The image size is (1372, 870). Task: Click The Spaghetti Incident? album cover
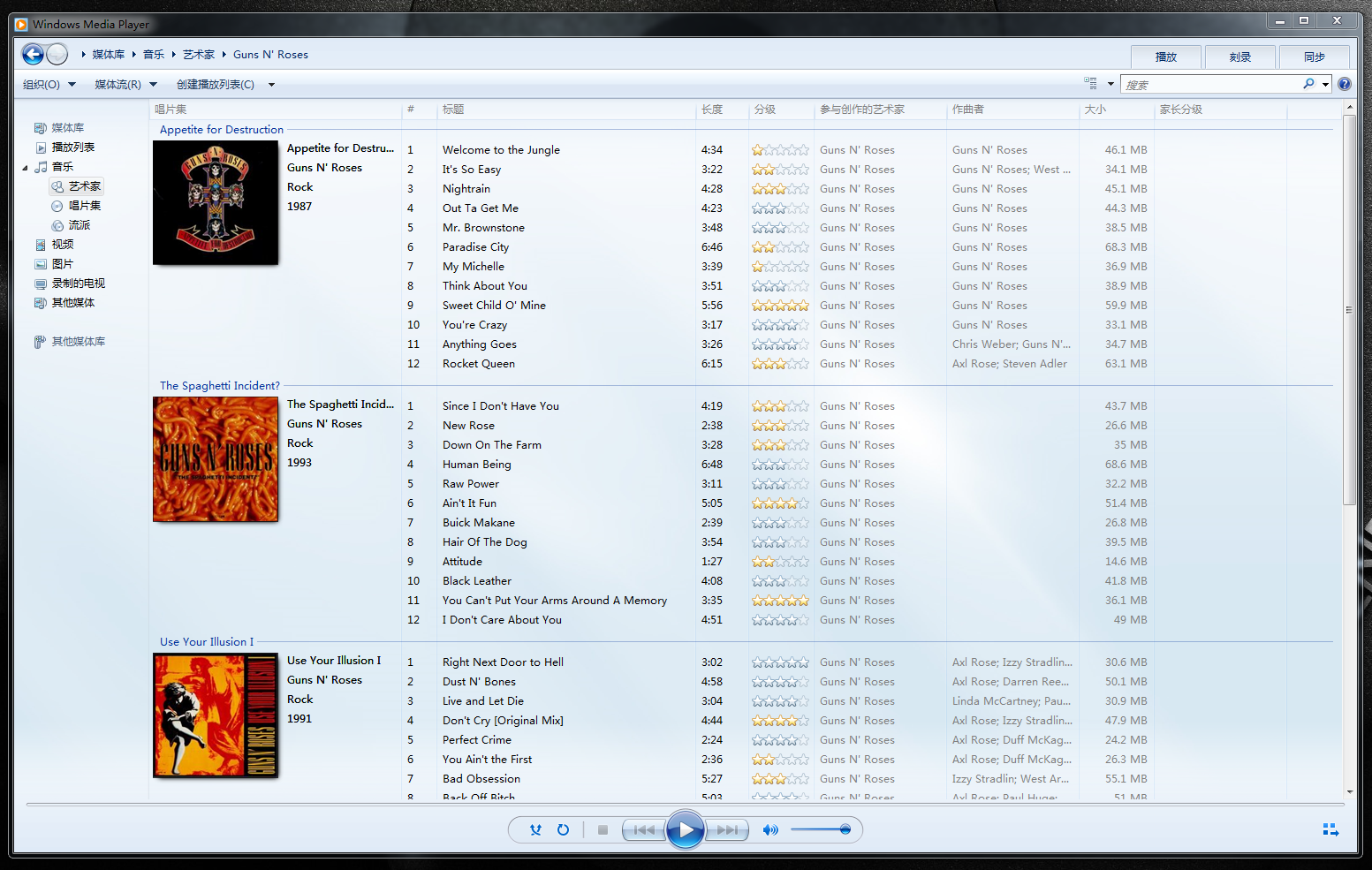click(x=216, y=459)
